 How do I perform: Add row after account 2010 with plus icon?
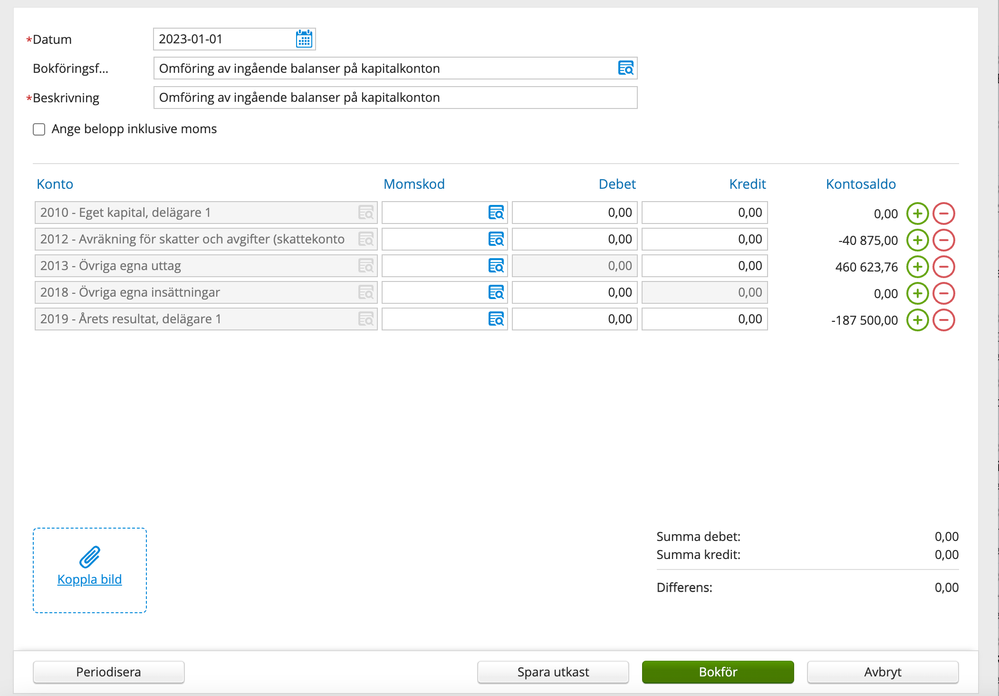click(917, 213)
